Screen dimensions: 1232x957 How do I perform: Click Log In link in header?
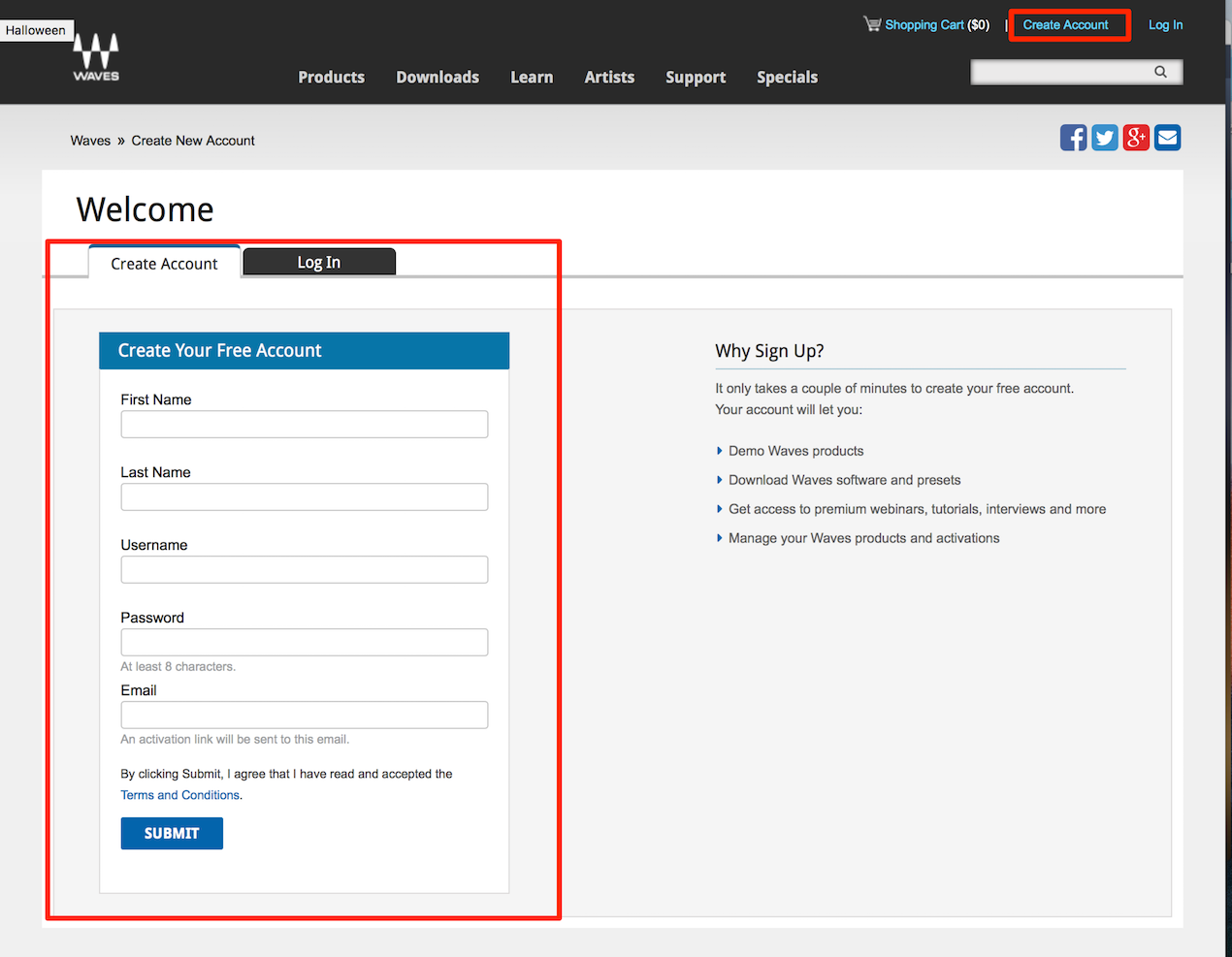(1165, 25)
